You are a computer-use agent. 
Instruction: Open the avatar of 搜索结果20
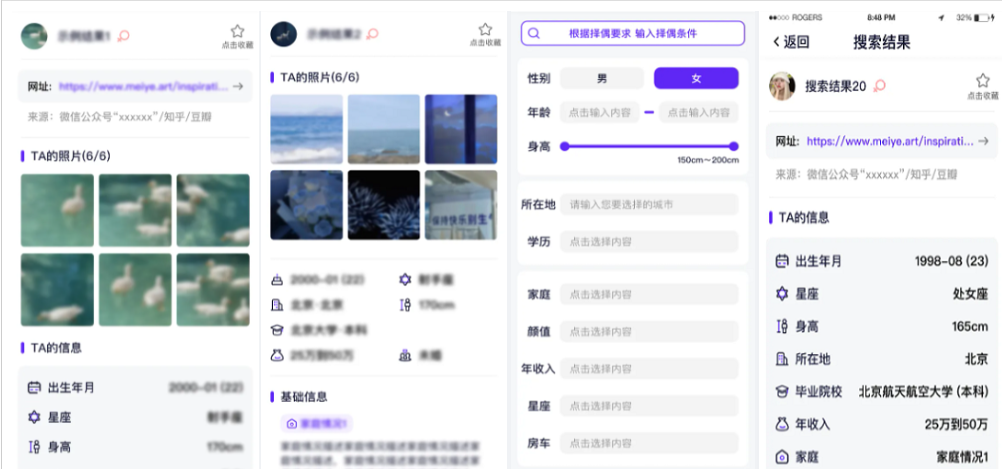(x=782, y=87)
